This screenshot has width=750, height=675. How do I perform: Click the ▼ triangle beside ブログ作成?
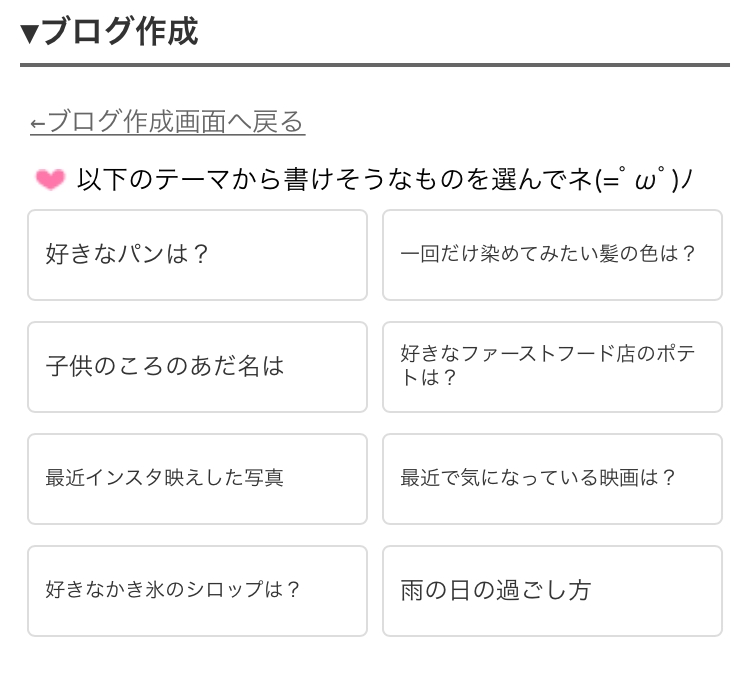click(30, 33)
